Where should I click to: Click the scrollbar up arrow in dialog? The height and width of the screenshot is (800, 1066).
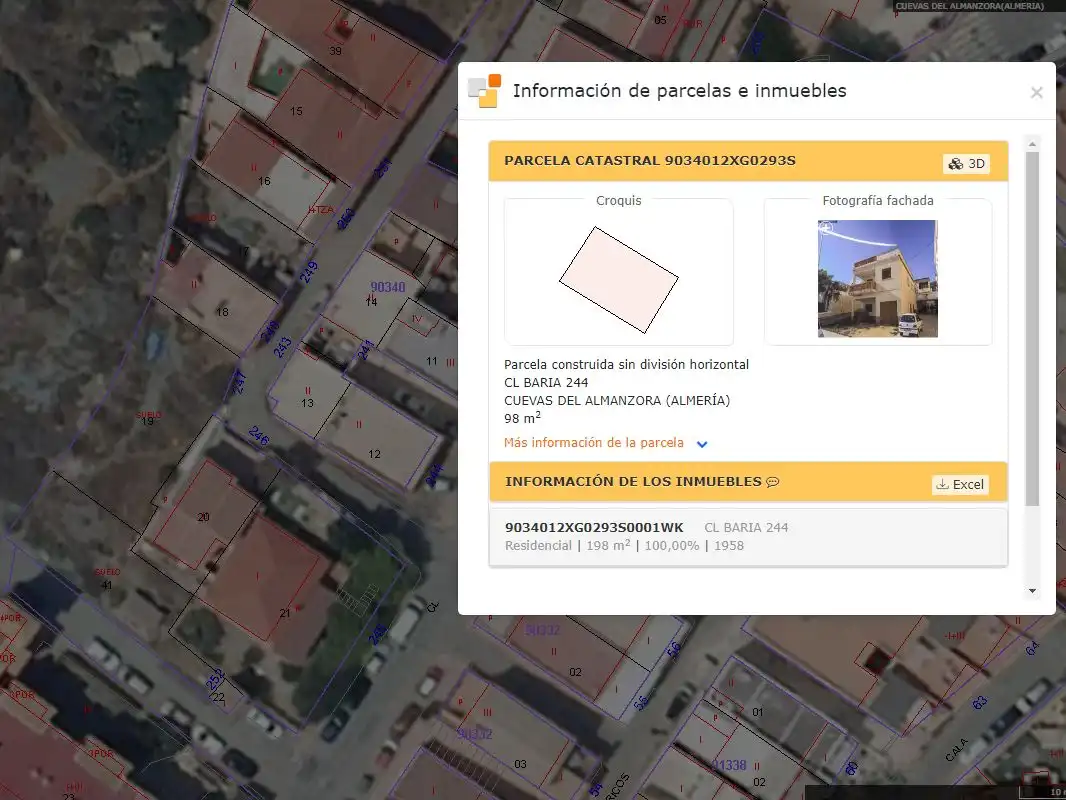click(1032, 144)
